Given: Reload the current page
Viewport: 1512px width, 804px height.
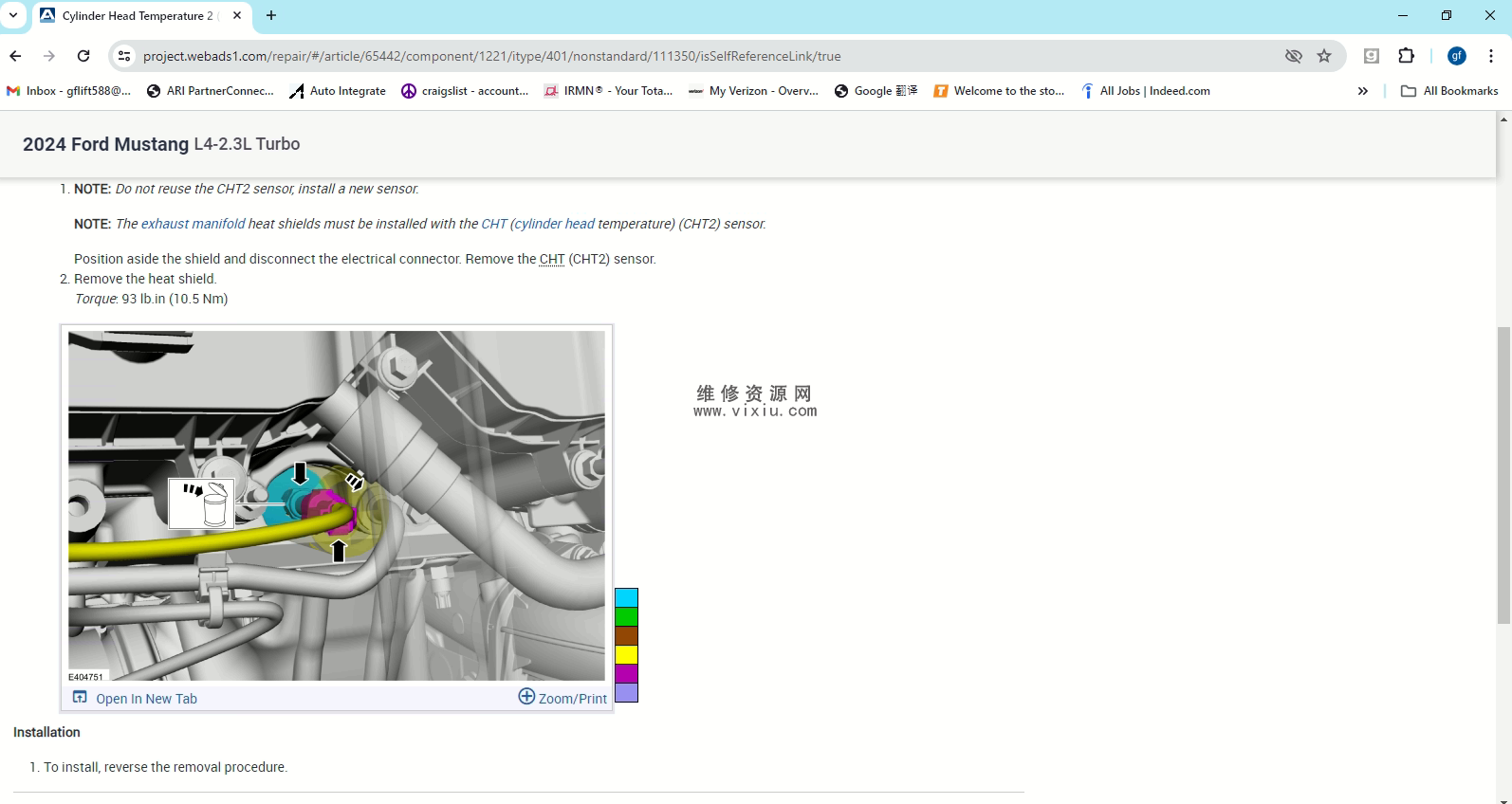Looking at the screenshot, I should [83, 56].
